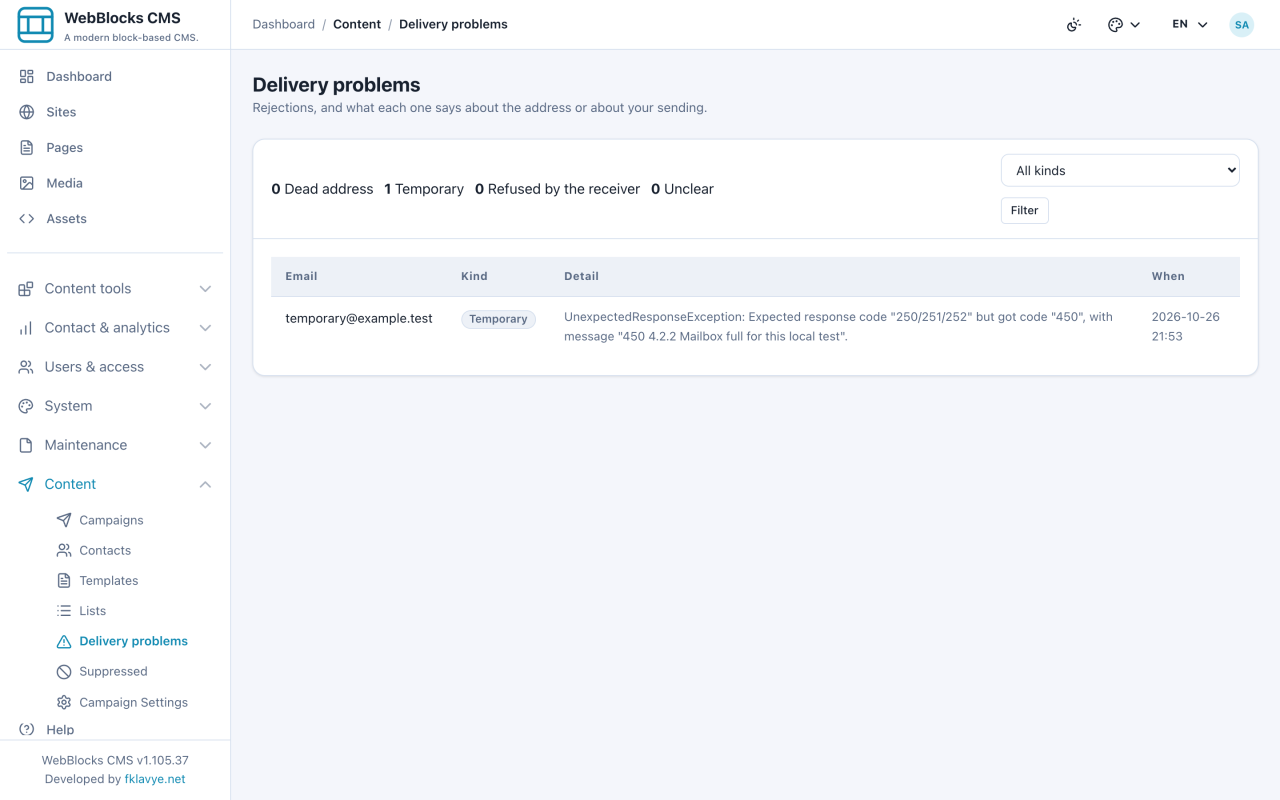The image size is (1280, 800).
Task: Open Campaign Settings menu item
Action: point(133,702)
